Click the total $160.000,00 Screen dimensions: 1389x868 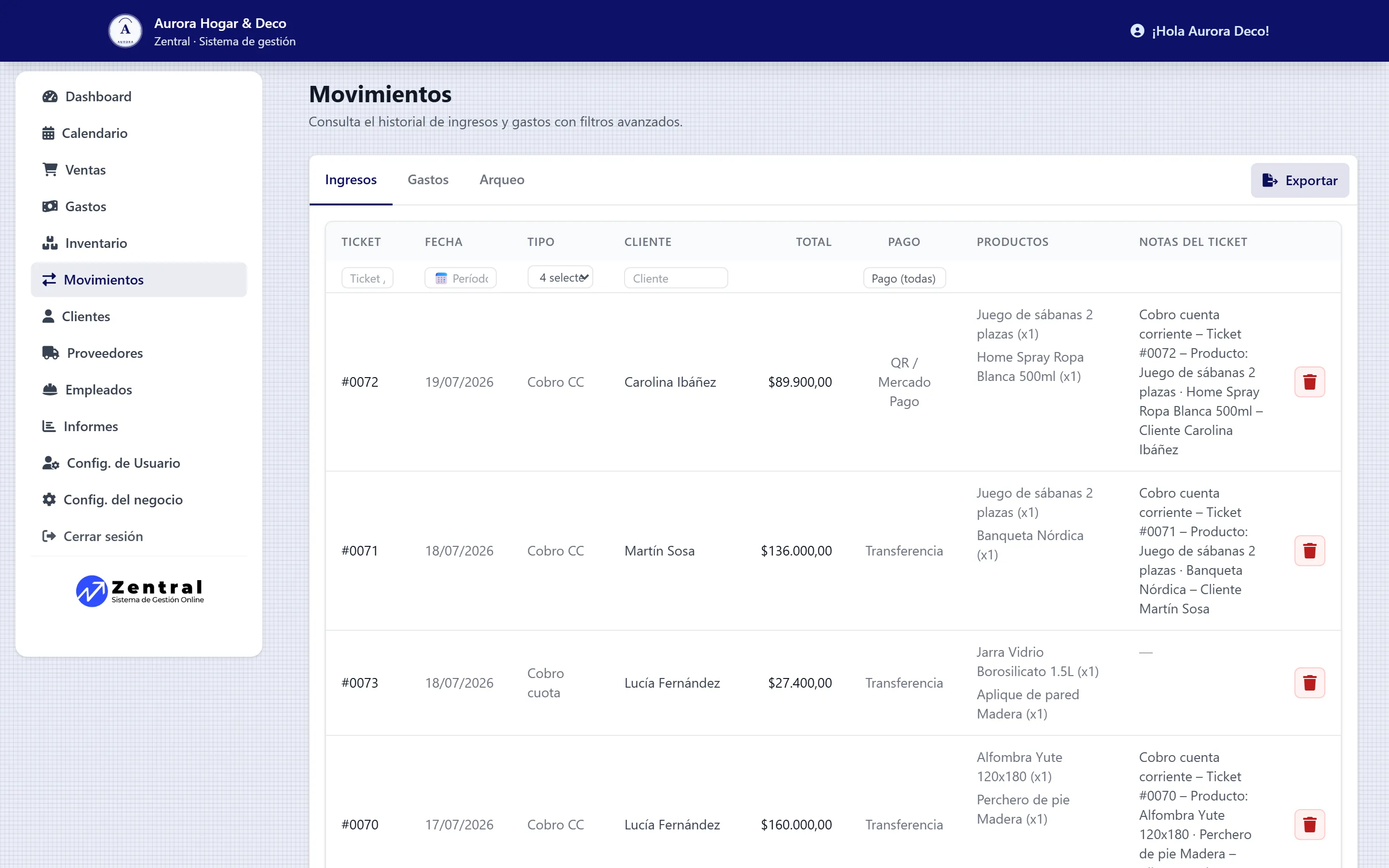coord(796,825)
